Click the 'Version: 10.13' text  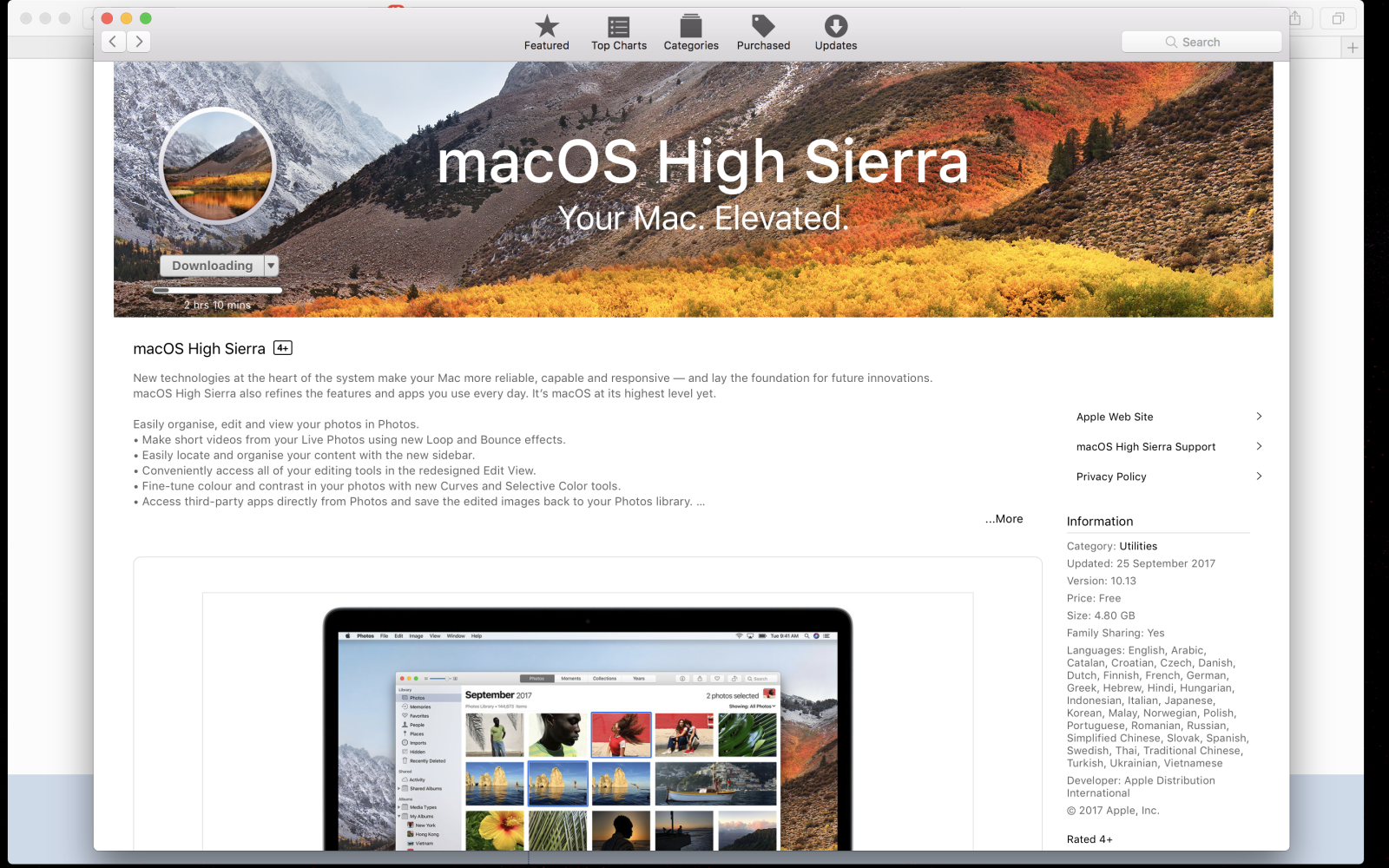pos(1102,581)
